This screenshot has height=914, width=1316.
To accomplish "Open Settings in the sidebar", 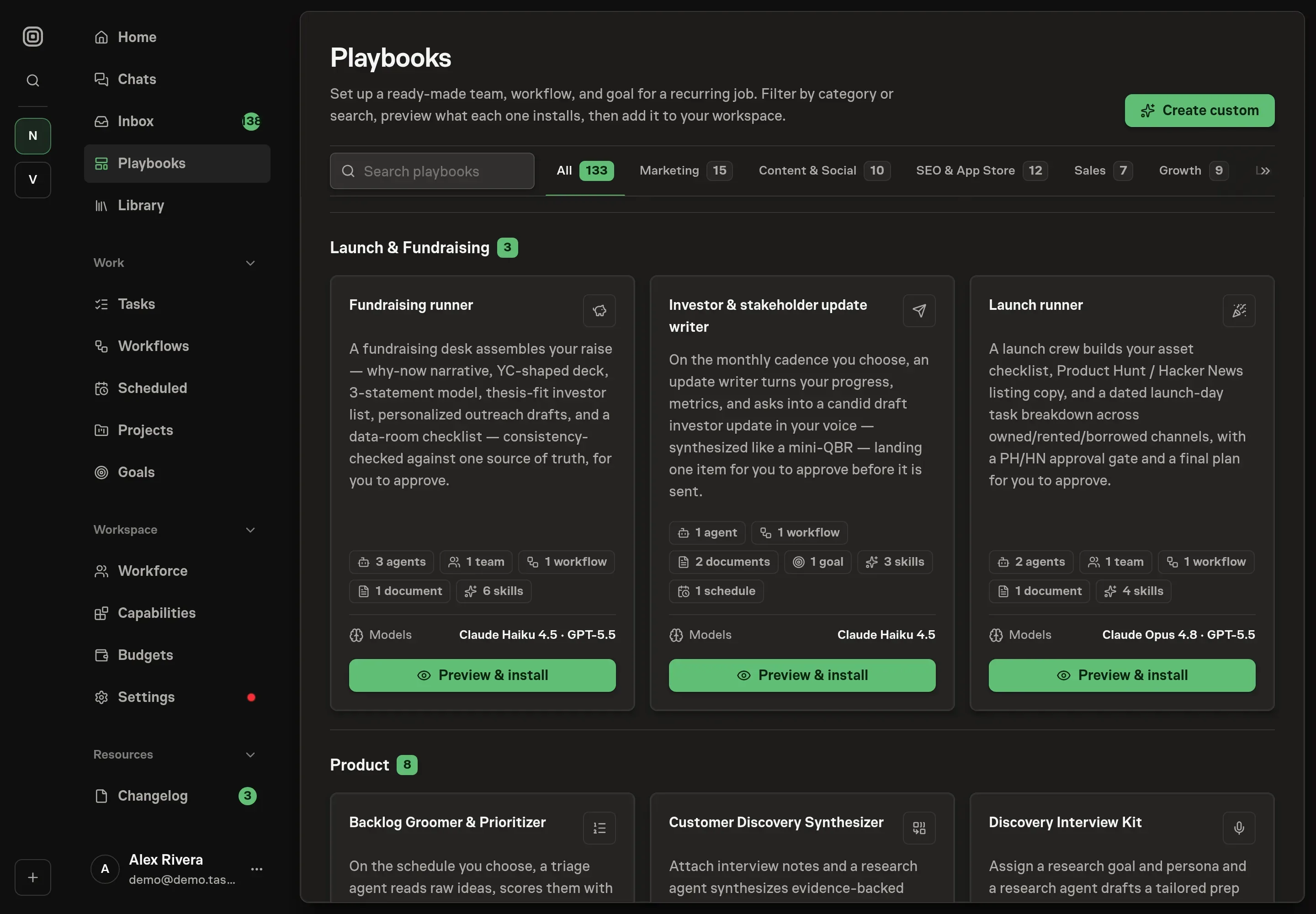I will pyautogui.click(x=177, y=697).
